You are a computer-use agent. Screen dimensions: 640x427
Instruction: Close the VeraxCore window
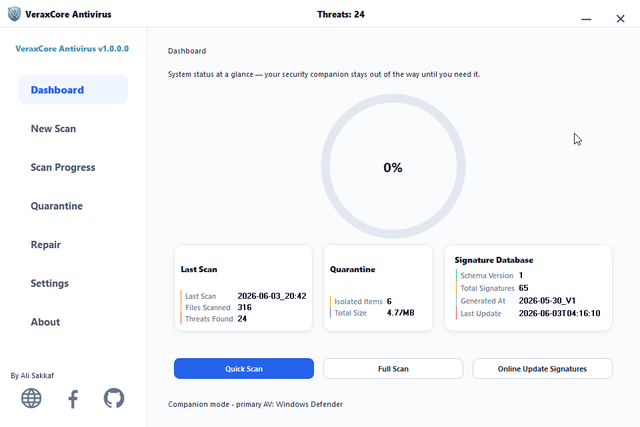click(620, 19)
